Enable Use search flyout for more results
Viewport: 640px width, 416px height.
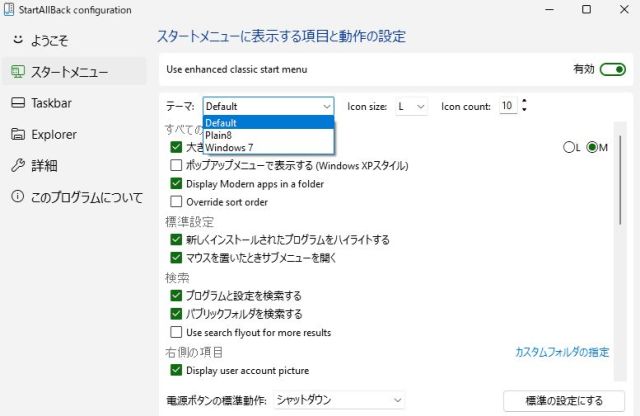coord(176,332)
